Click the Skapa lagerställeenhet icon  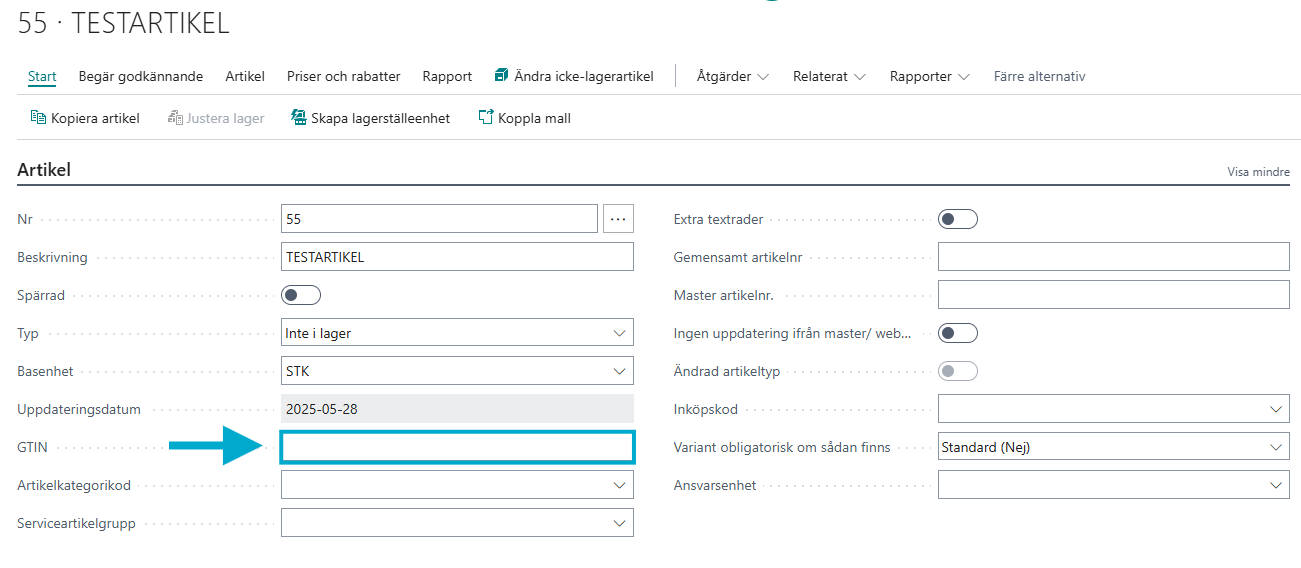coord(298,118)
